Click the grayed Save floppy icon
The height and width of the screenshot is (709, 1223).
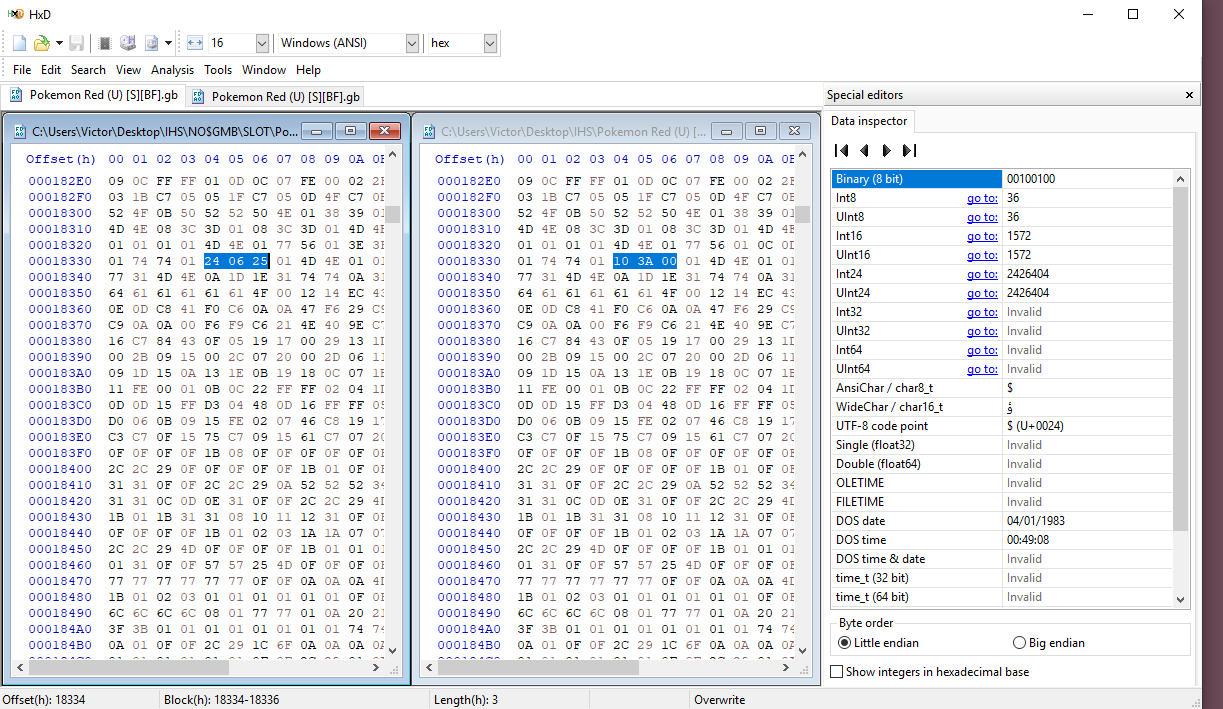pyautogui.click(x=77, y=43)
